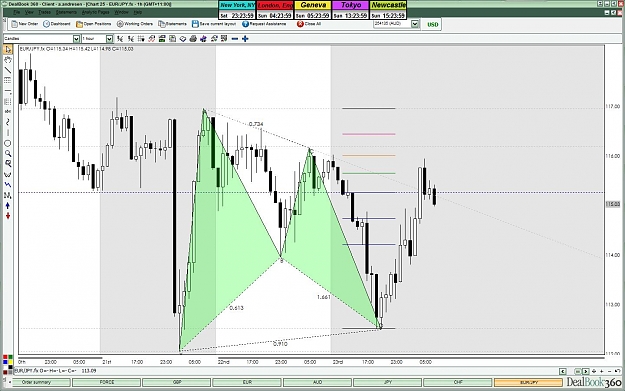Viewport: 625px width, 391px height.
Task: Open the account number dropdown
Action: [x=415, y=24]
